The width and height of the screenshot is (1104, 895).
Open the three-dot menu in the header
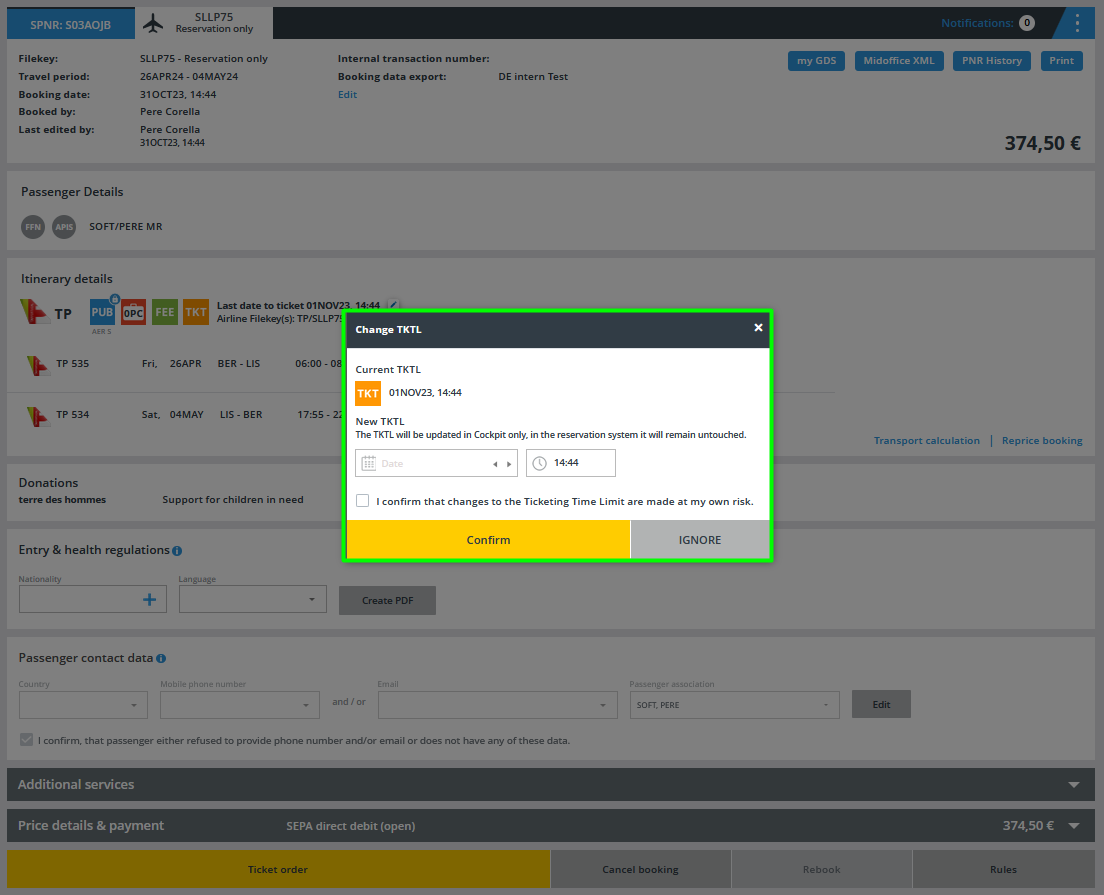pyautogui.click(x=1076, y=23)
